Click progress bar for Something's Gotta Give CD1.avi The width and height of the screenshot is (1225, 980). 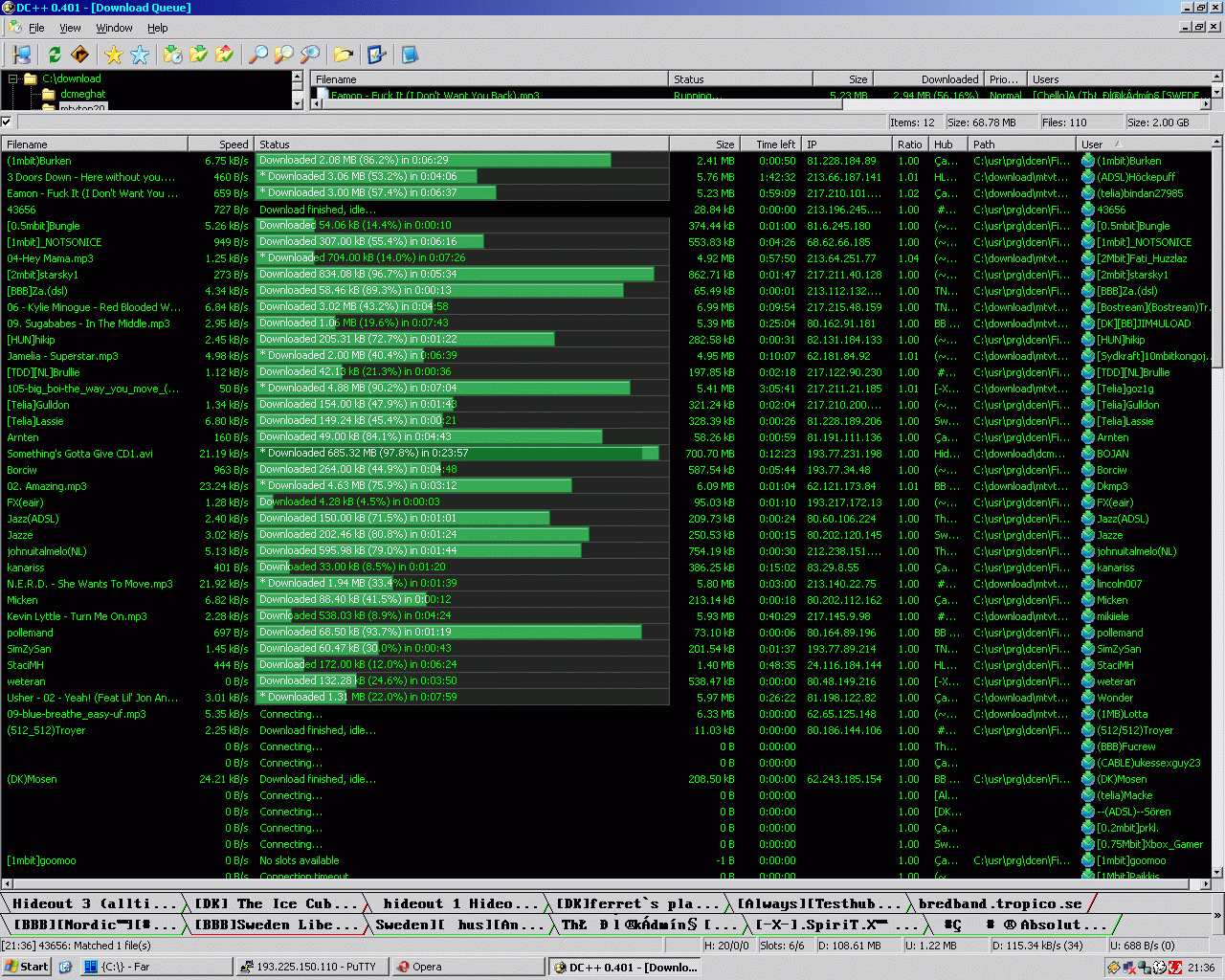(459, 454)
